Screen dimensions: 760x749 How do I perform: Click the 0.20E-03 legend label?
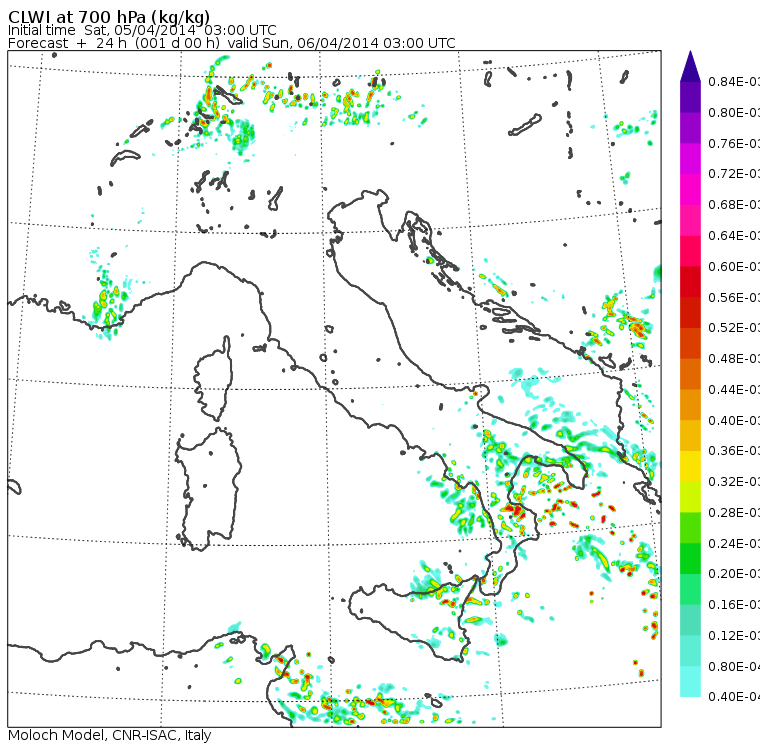pos(734,574)
